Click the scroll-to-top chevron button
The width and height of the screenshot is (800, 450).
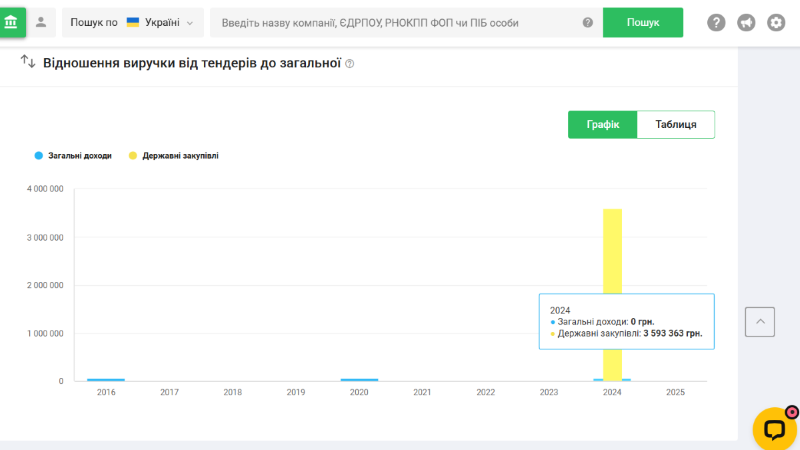point(760,321)
